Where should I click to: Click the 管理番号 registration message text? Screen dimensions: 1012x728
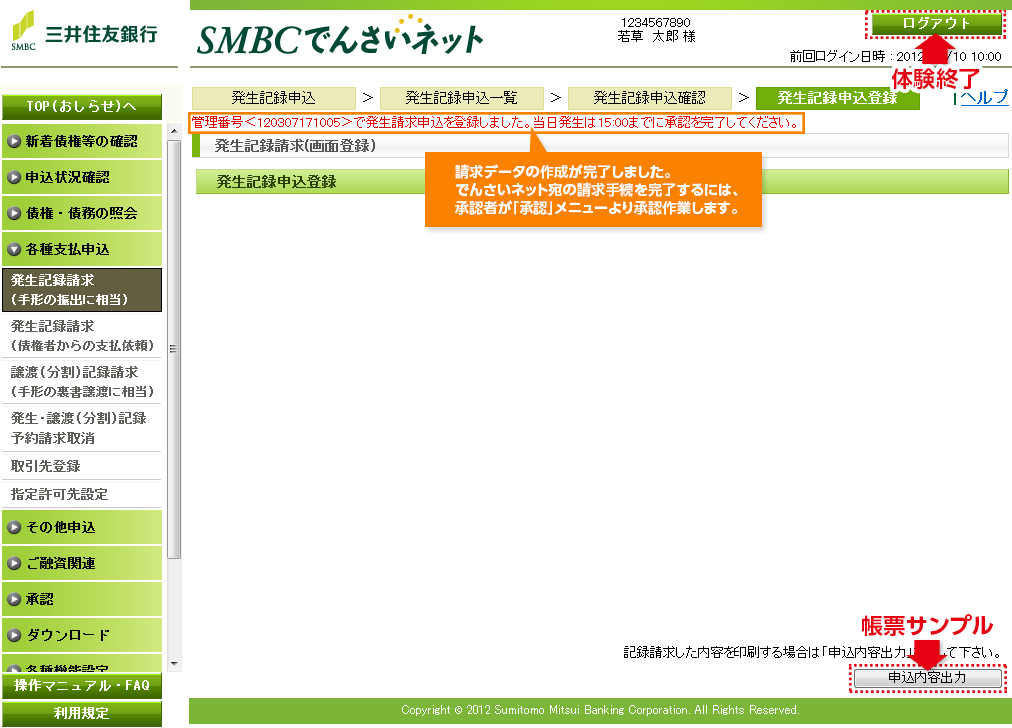[x=496, y=123]
